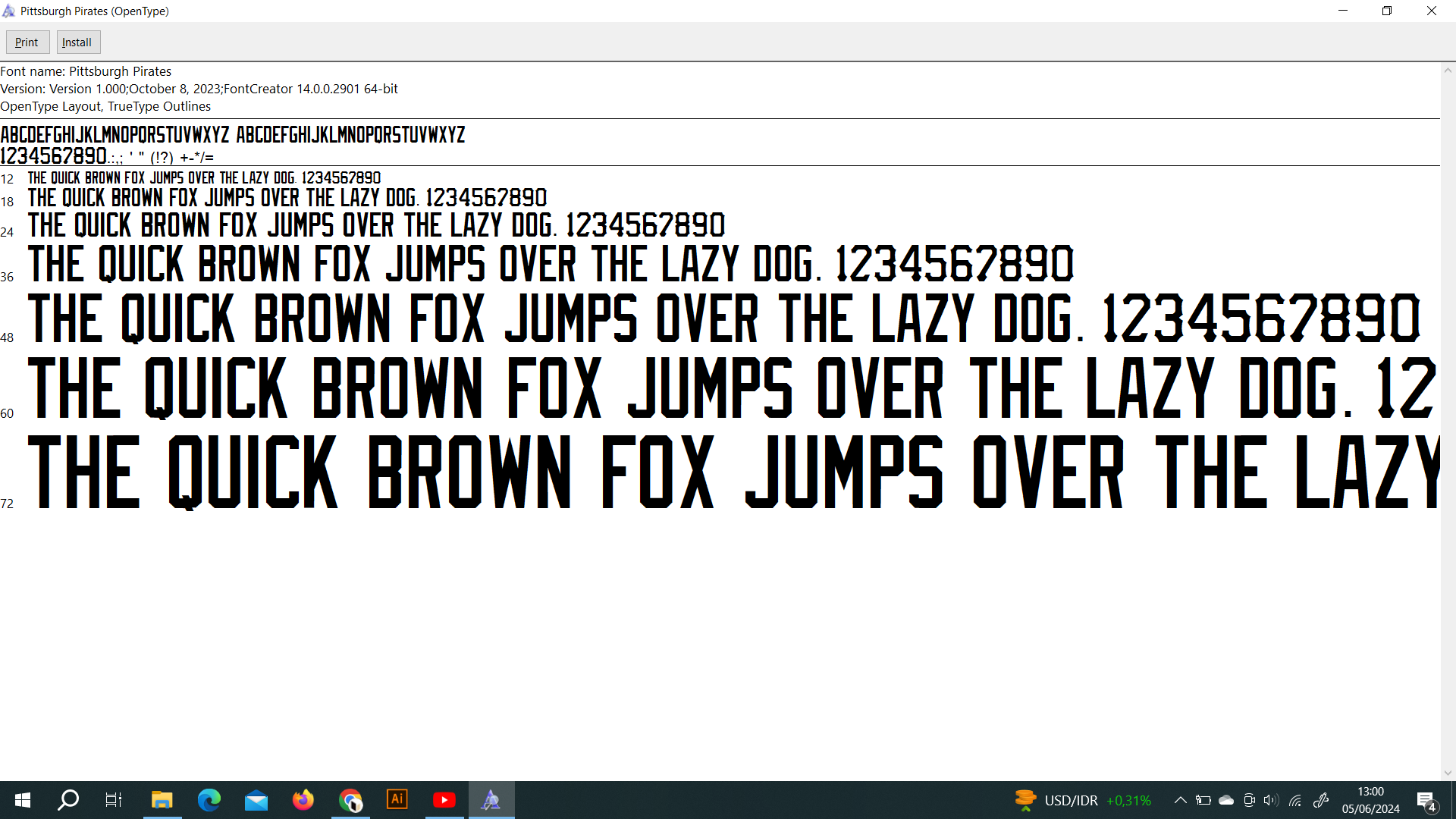The image size is (1456, 819).
Task: Launch Microsoft Edge from taskbar
Action: [x=209, y=800]
